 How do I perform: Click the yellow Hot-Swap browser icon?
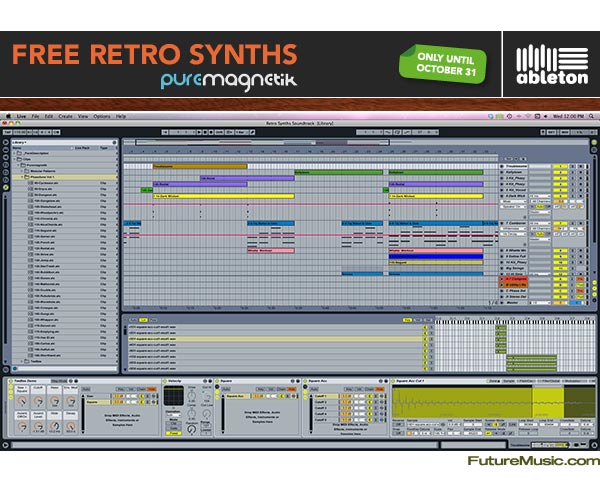[6, 188]
